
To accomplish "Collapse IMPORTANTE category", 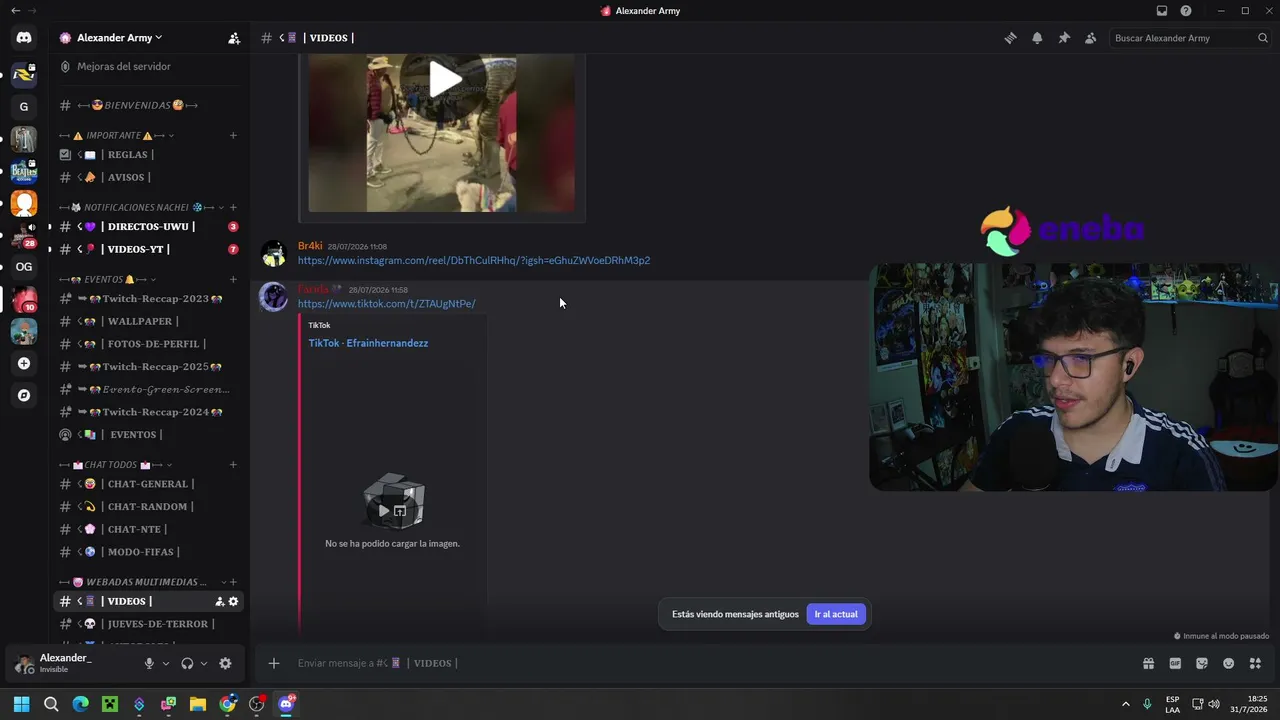I will click(116, 135).
